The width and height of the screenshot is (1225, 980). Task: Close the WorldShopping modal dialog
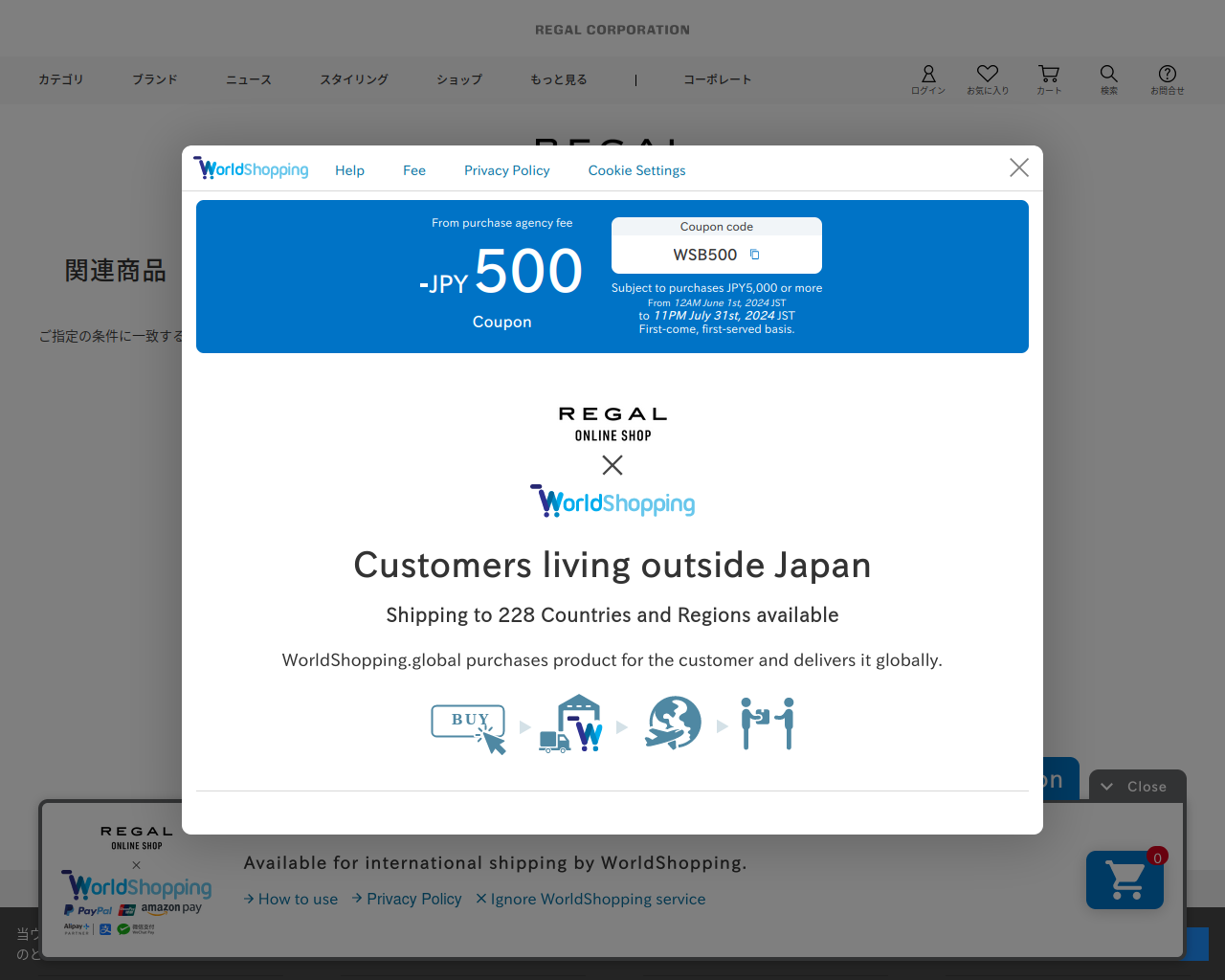pos(1019,167)
